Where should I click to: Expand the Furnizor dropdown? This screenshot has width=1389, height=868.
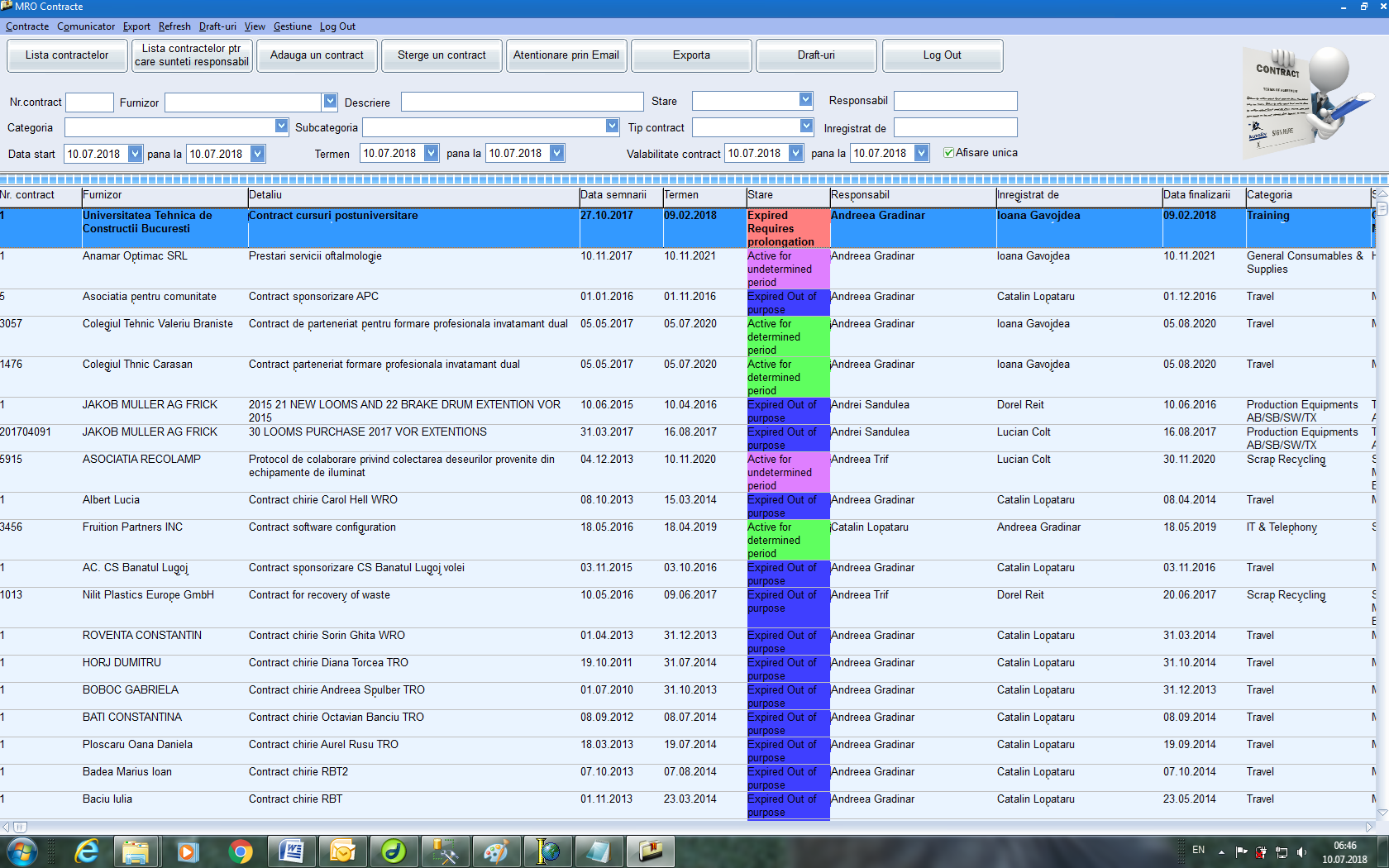pyautogui.click(x=330, y=102)
